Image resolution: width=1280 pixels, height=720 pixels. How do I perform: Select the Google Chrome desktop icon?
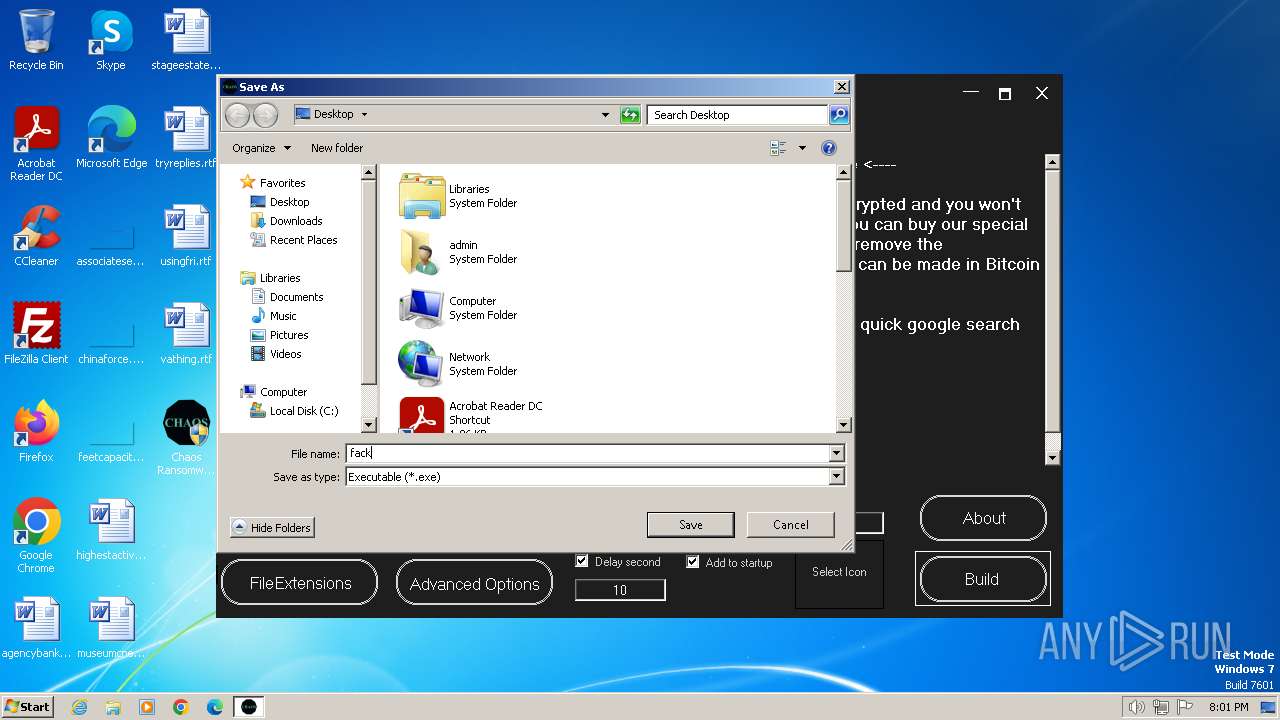pyautogui.click(x=36, y=536)
